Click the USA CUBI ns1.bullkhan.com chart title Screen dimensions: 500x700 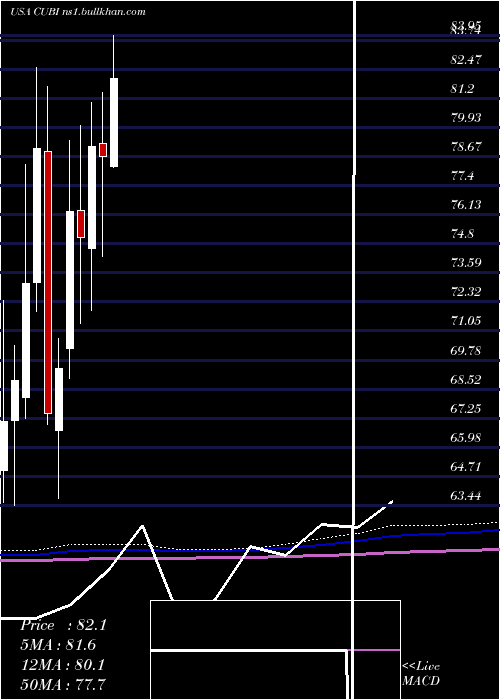click(x=78, y=12)
